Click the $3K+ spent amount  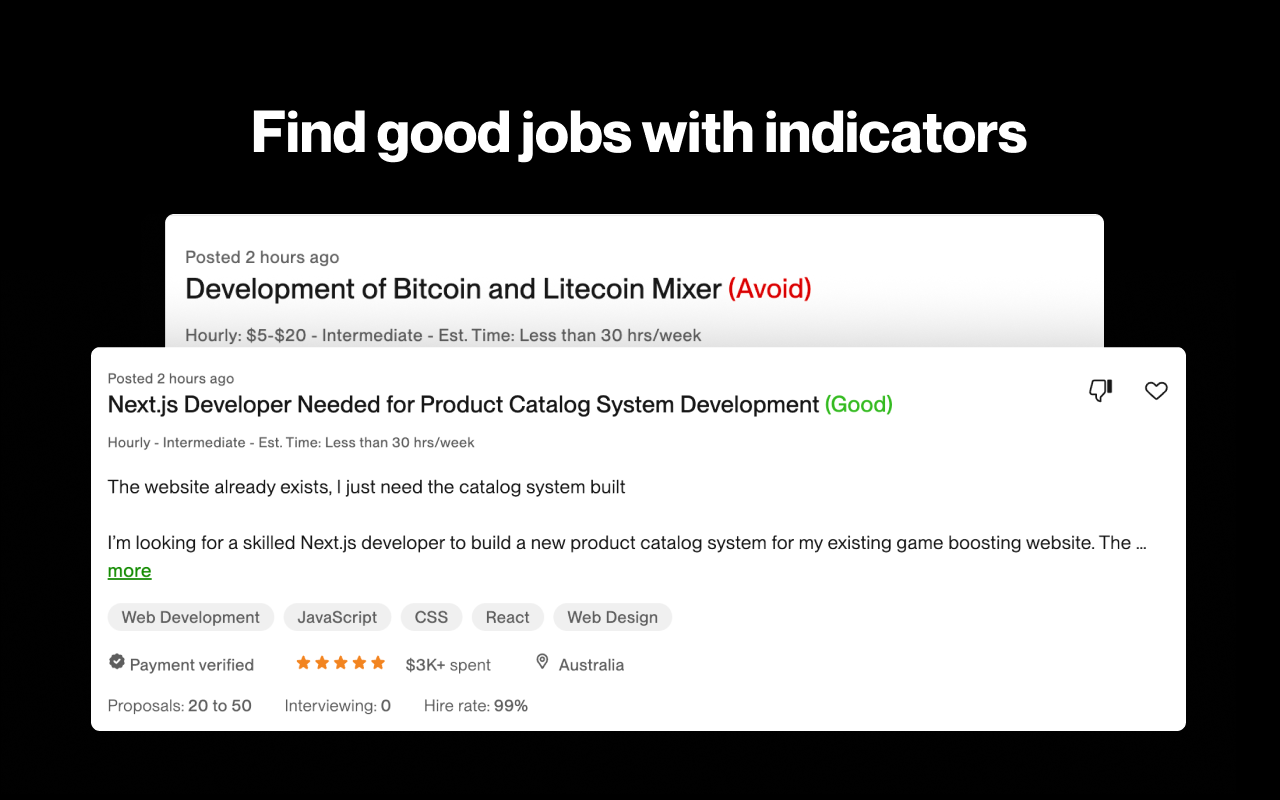click(447, 663)
